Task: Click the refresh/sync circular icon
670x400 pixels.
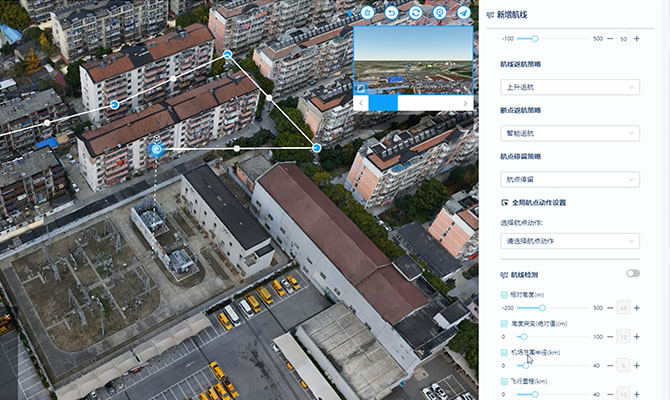Action: click(x=416, y=13)
